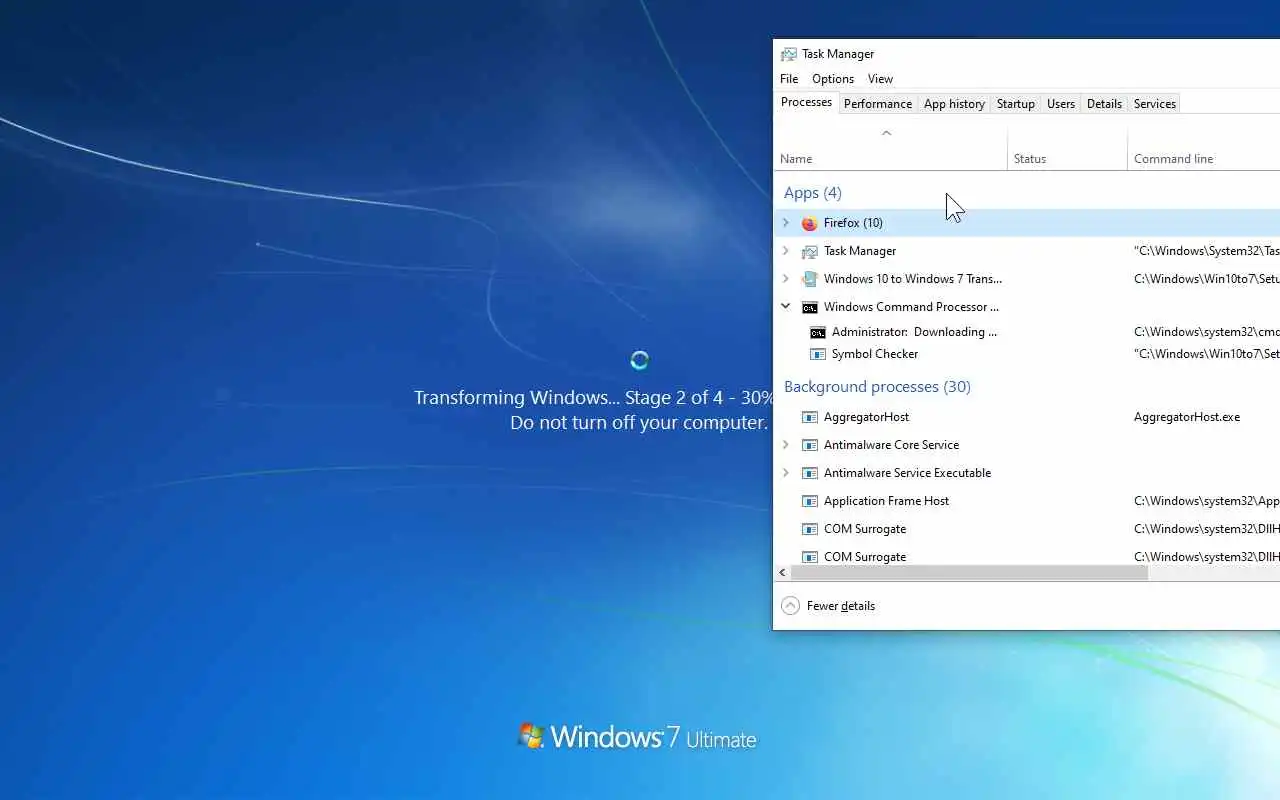This screenshot has height=800, width=1280.
Task: Collapse the Windows Command Processor group
Action: [786, 307]
